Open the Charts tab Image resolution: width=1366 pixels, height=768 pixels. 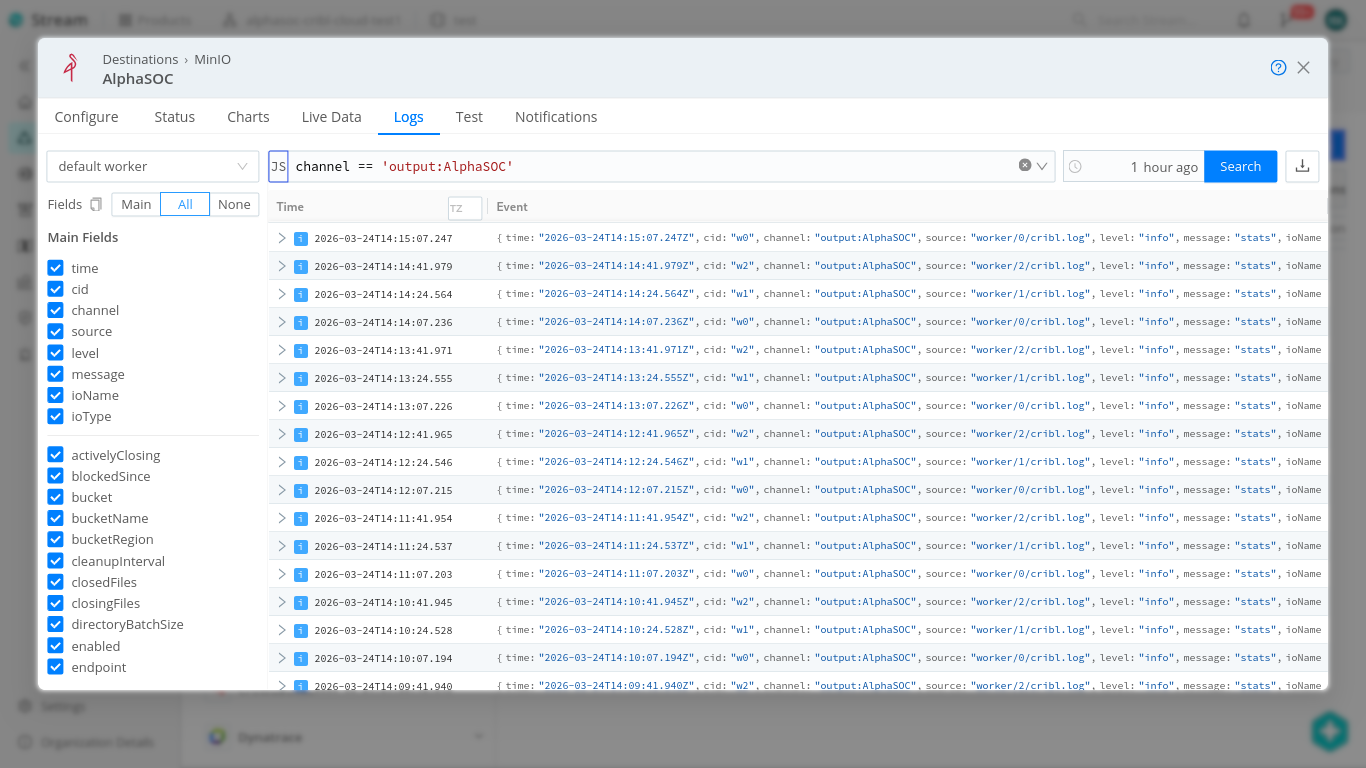[x=248, y=117]
